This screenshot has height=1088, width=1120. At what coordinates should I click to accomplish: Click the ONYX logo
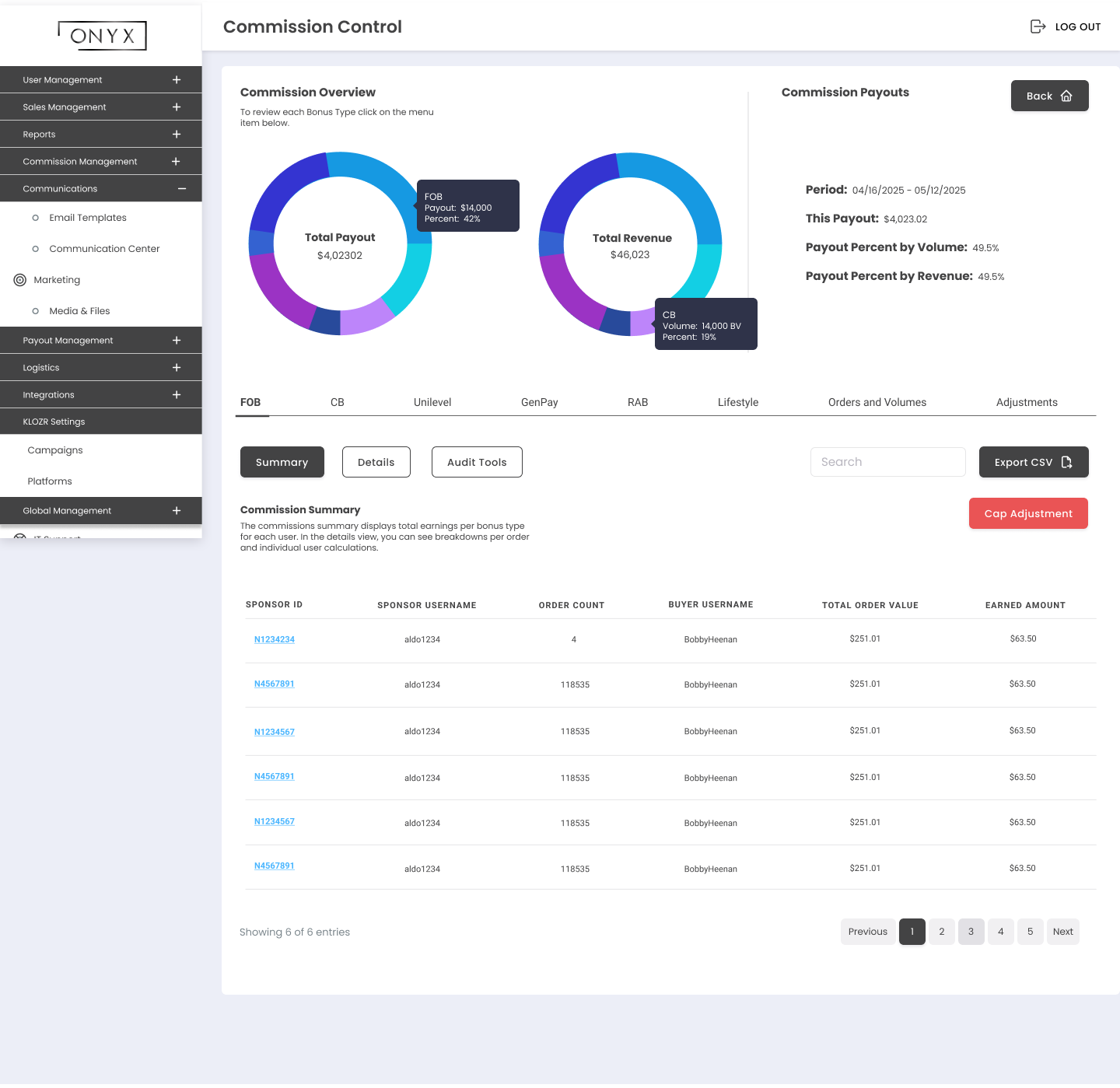[x=102, y=36]
